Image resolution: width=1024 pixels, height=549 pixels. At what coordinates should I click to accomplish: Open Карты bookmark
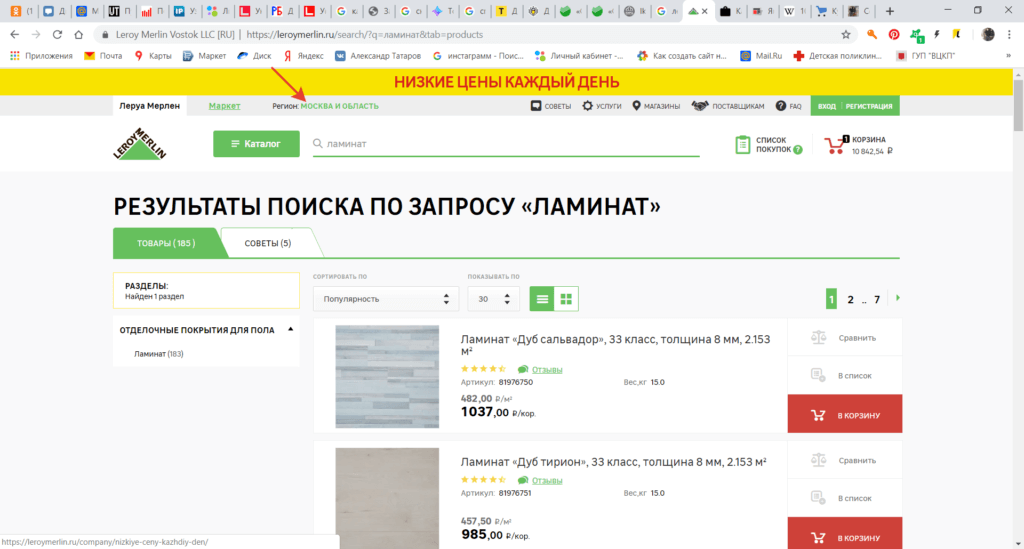tap(153, 56)
